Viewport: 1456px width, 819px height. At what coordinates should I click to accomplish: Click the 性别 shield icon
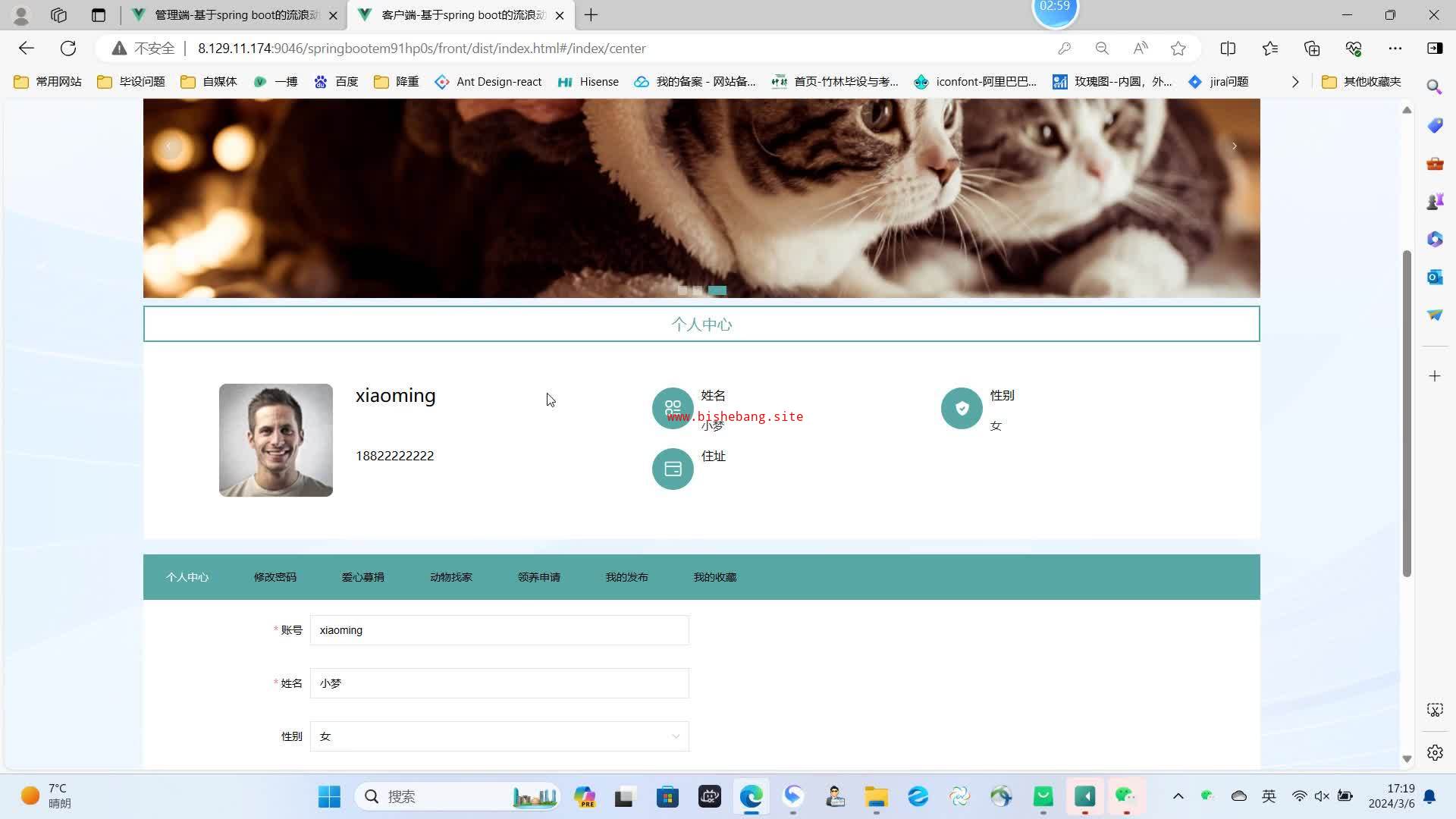point(962,409)
